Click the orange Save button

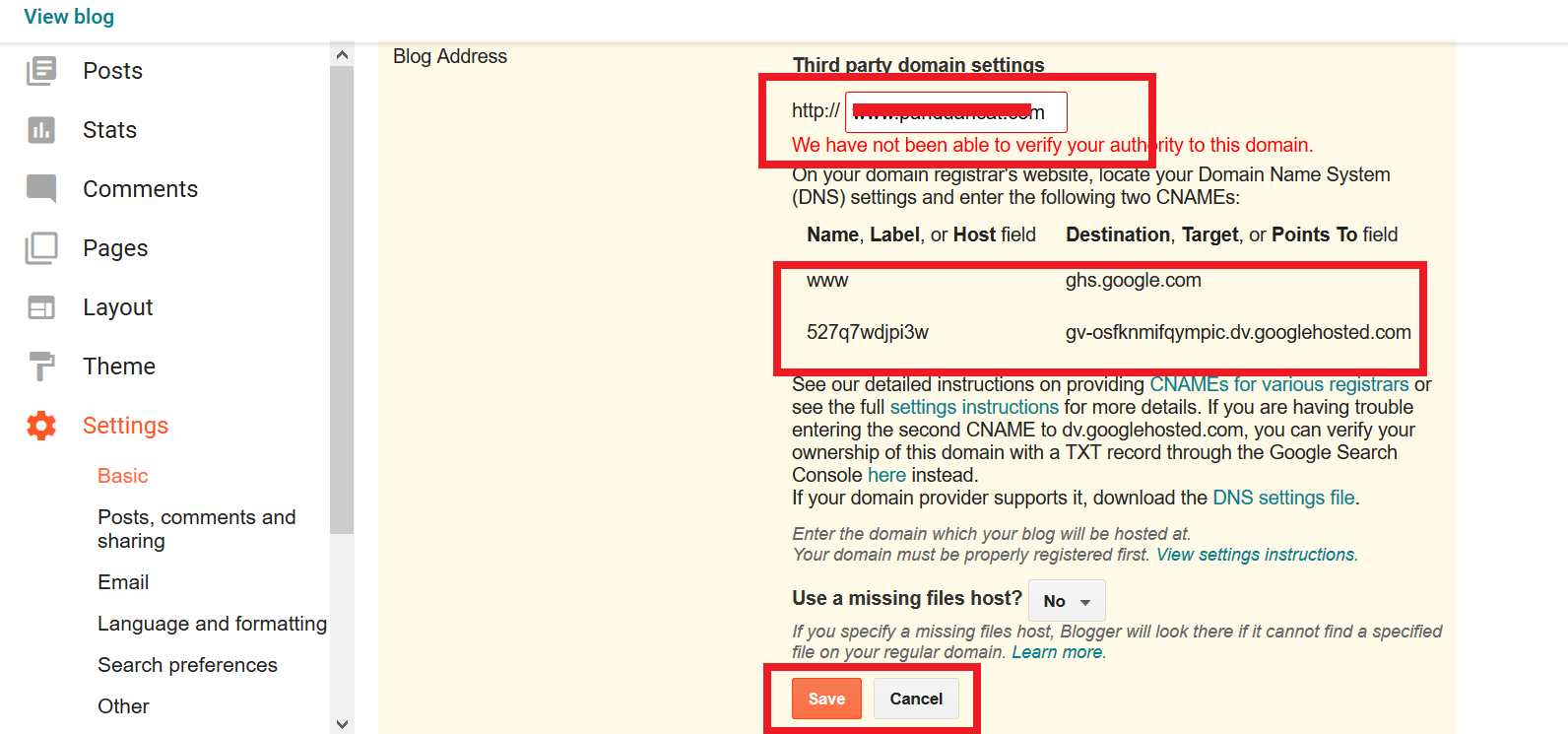[x=826, y=699]
